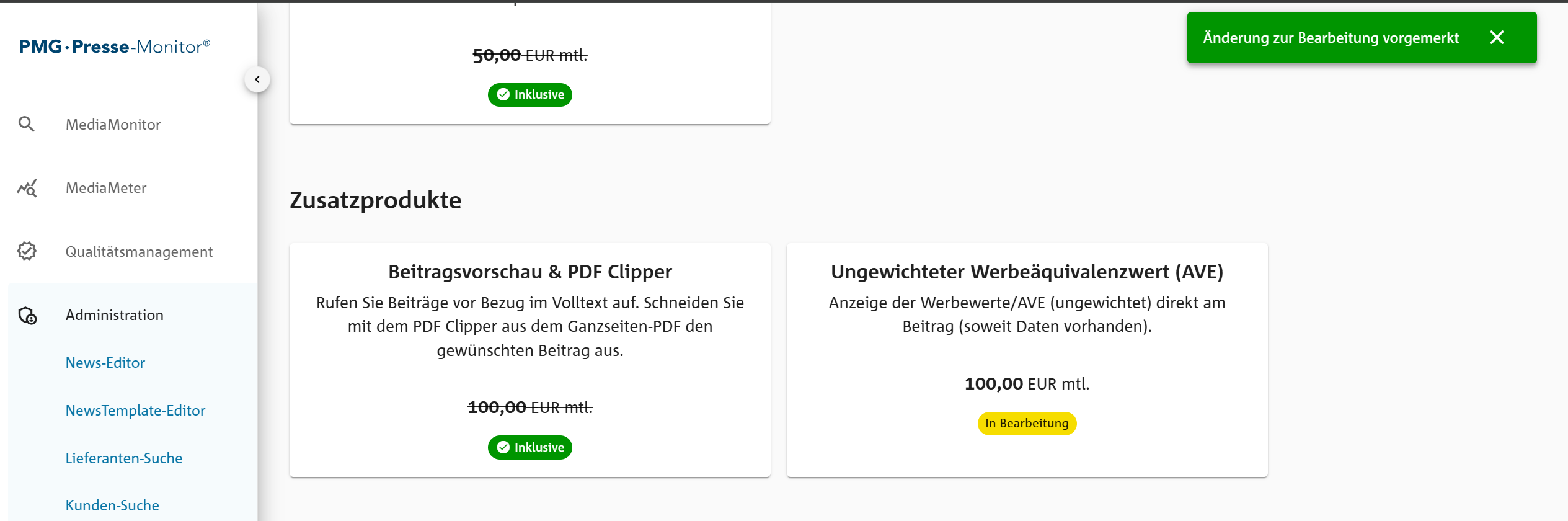Open MediaMonitor menu item
Screen dimensions: 1568x521
113,125
